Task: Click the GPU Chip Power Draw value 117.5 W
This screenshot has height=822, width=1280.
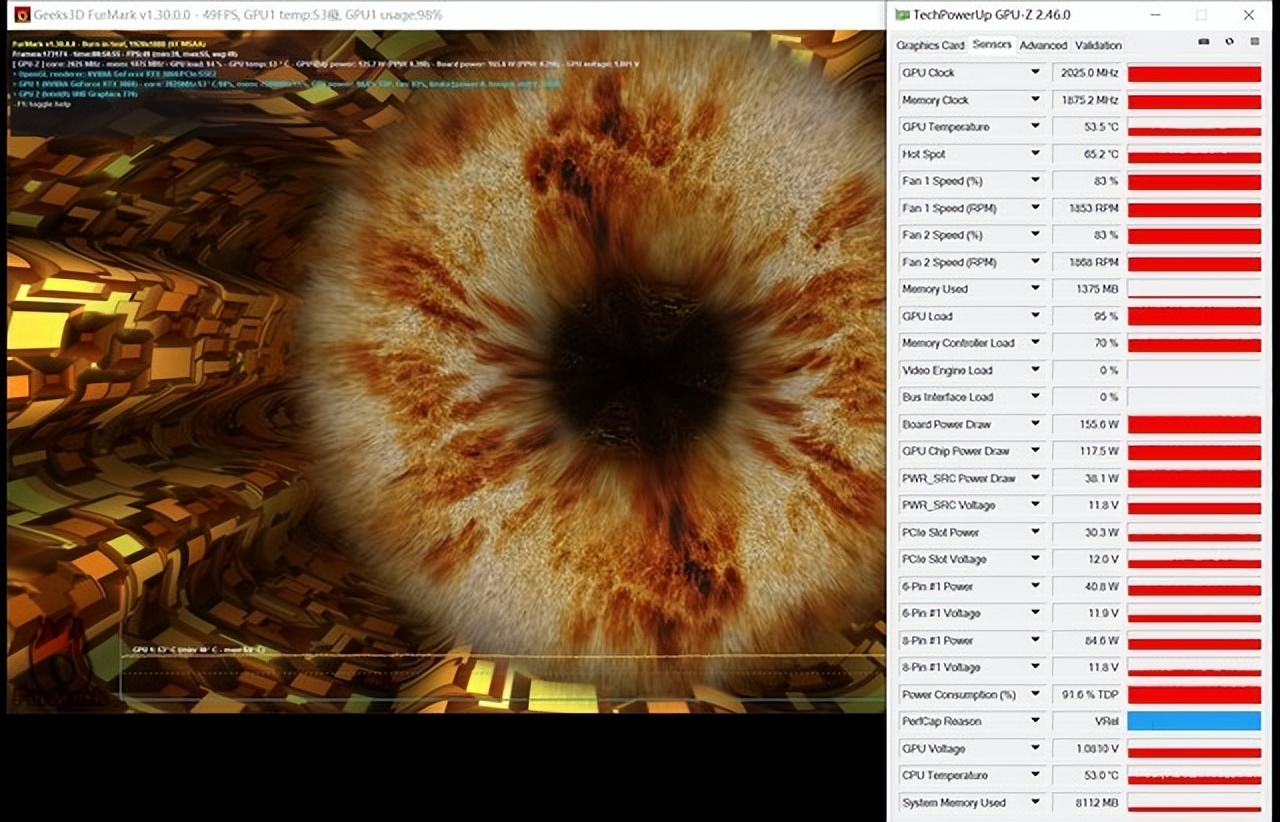Action: point(1087,451)
